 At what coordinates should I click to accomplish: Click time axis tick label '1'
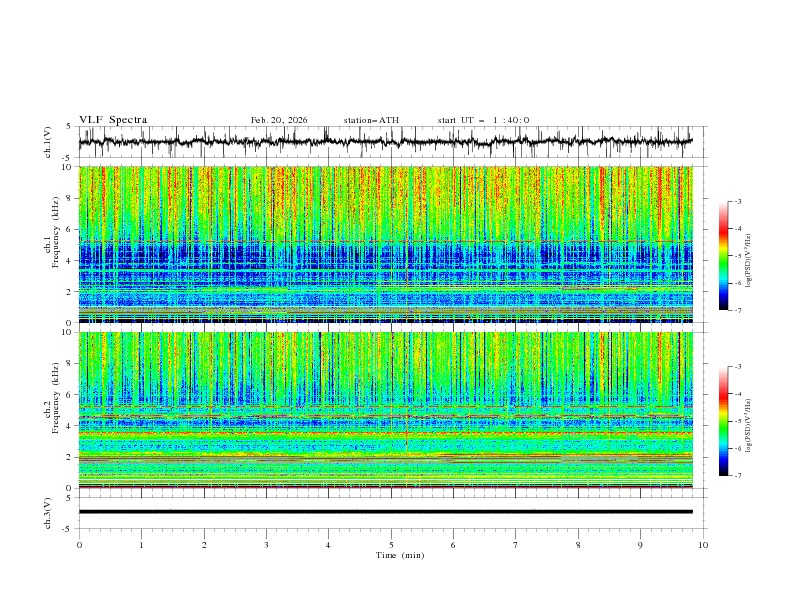141,545
